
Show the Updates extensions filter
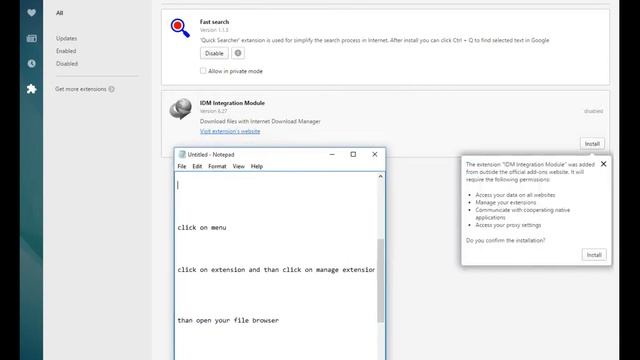(67, 38)
